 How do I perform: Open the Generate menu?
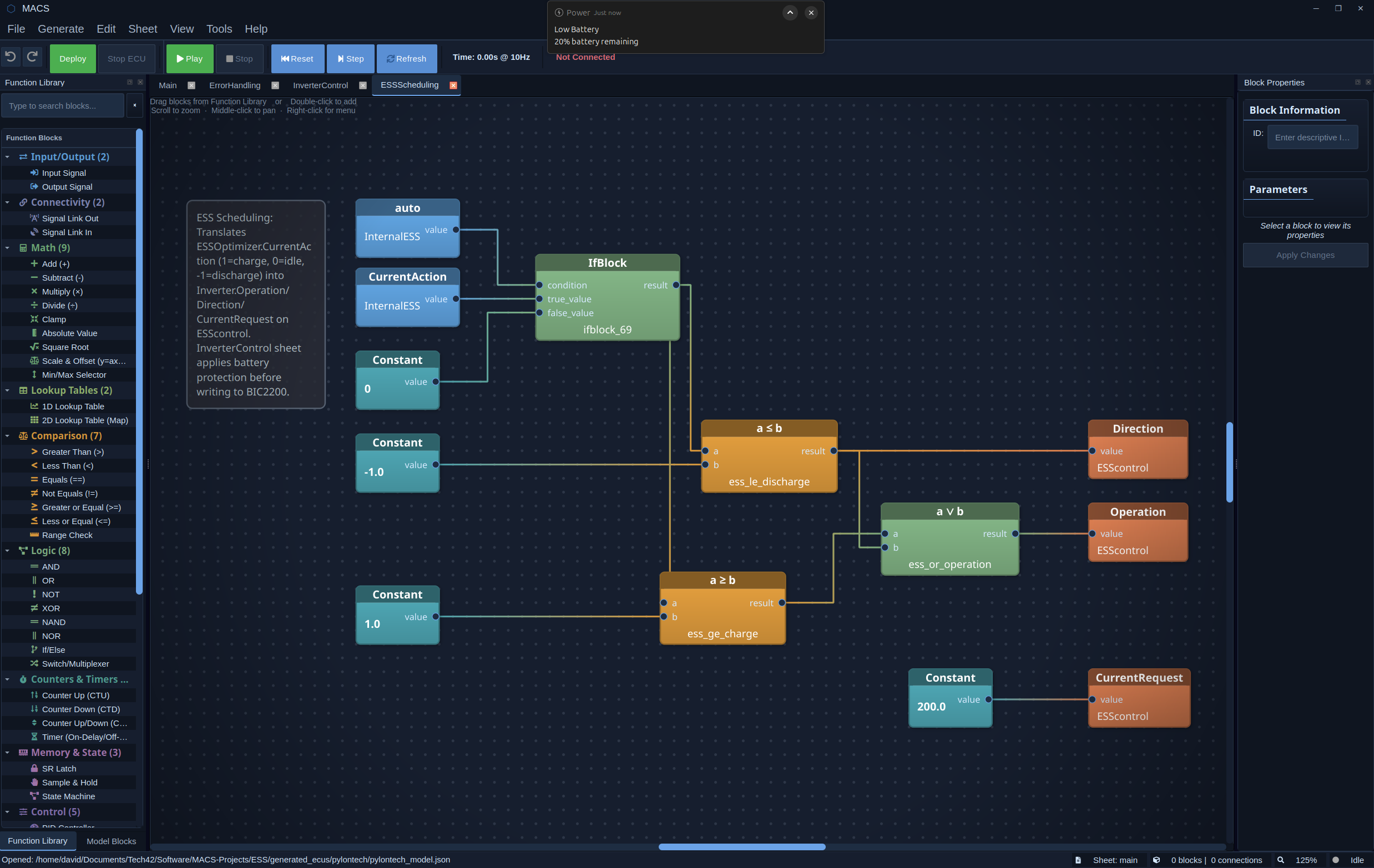(x=60, y=28)
